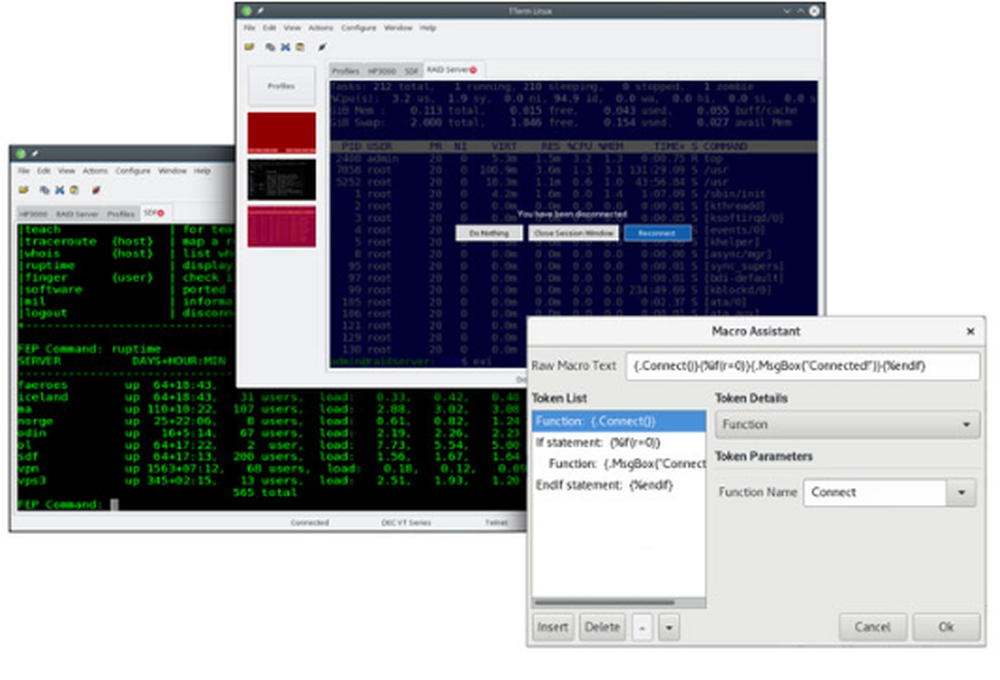Close the SDF tab with red icon
The width and height of the screenshot is (1000, 680).
point(161,213)
